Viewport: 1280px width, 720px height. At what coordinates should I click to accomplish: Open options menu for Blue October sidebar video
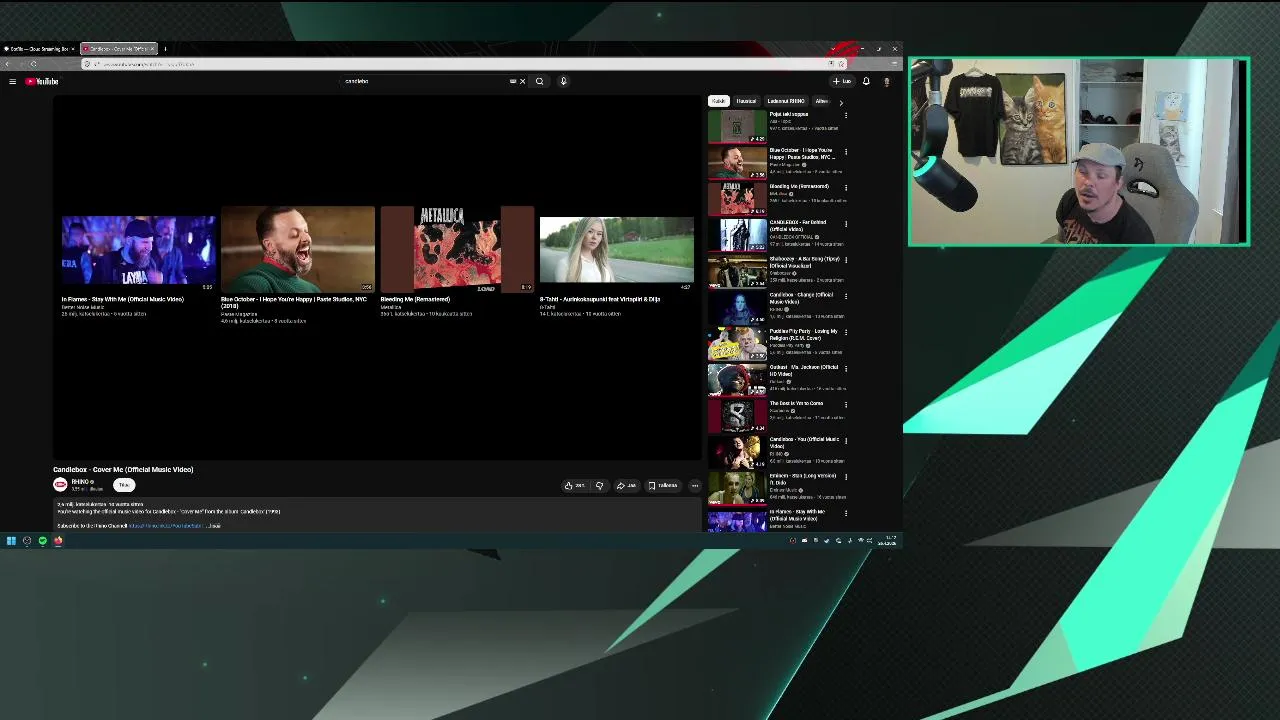846,151
